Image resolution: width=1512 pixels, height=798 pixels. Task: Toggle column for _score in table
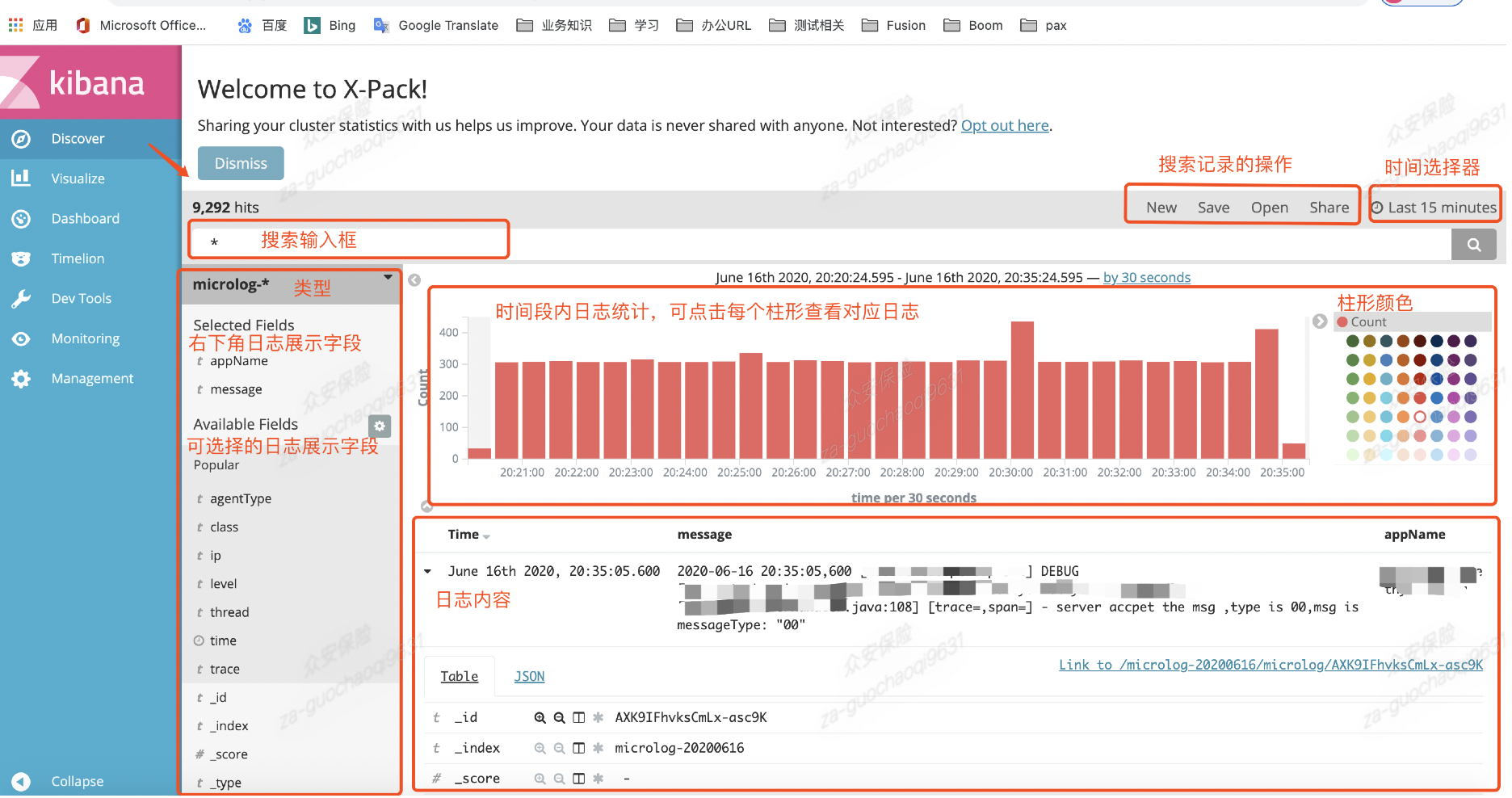coord(578,779)
